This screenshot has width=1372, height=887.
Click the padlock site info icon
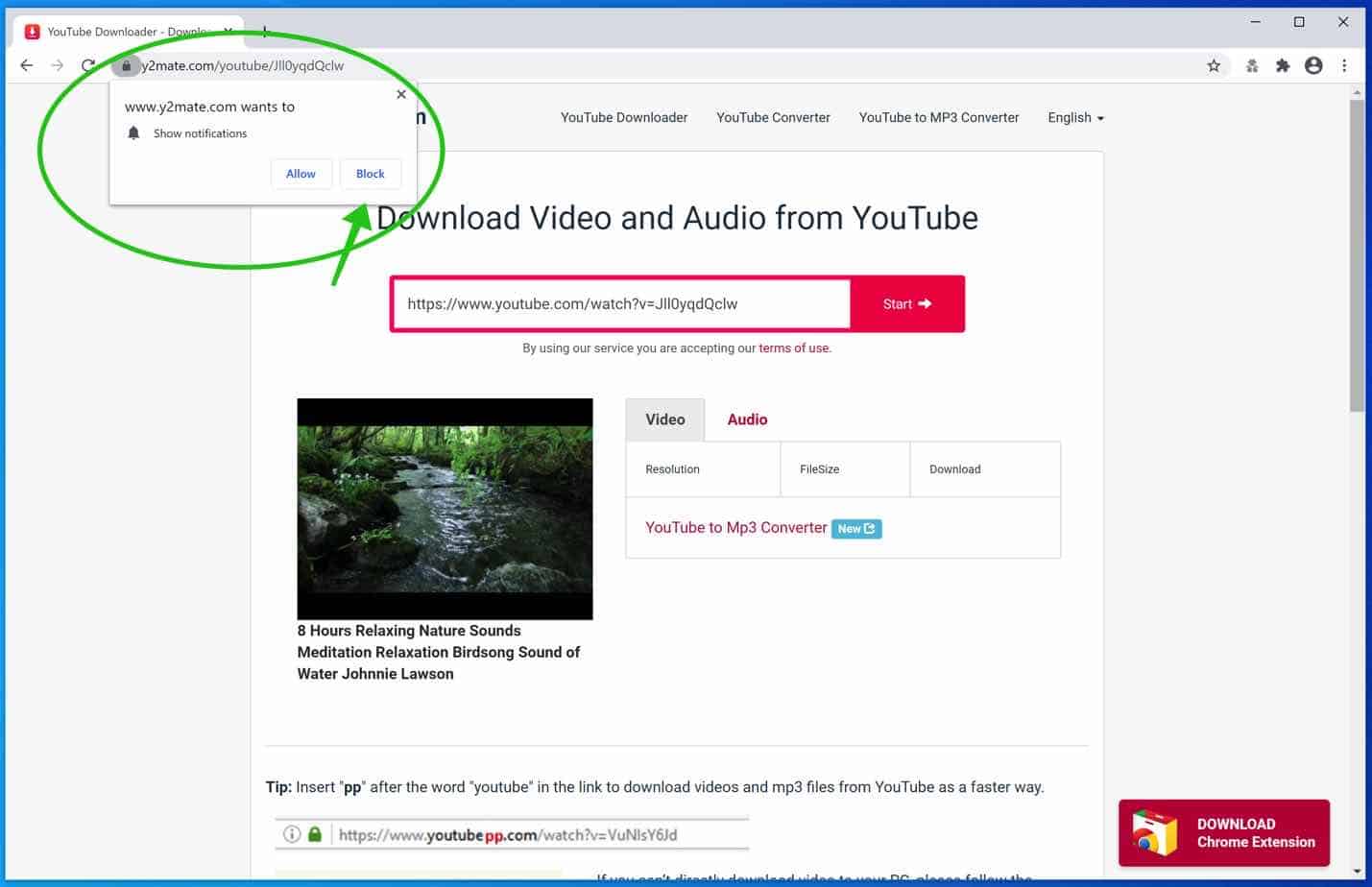(x=126, y=65)
